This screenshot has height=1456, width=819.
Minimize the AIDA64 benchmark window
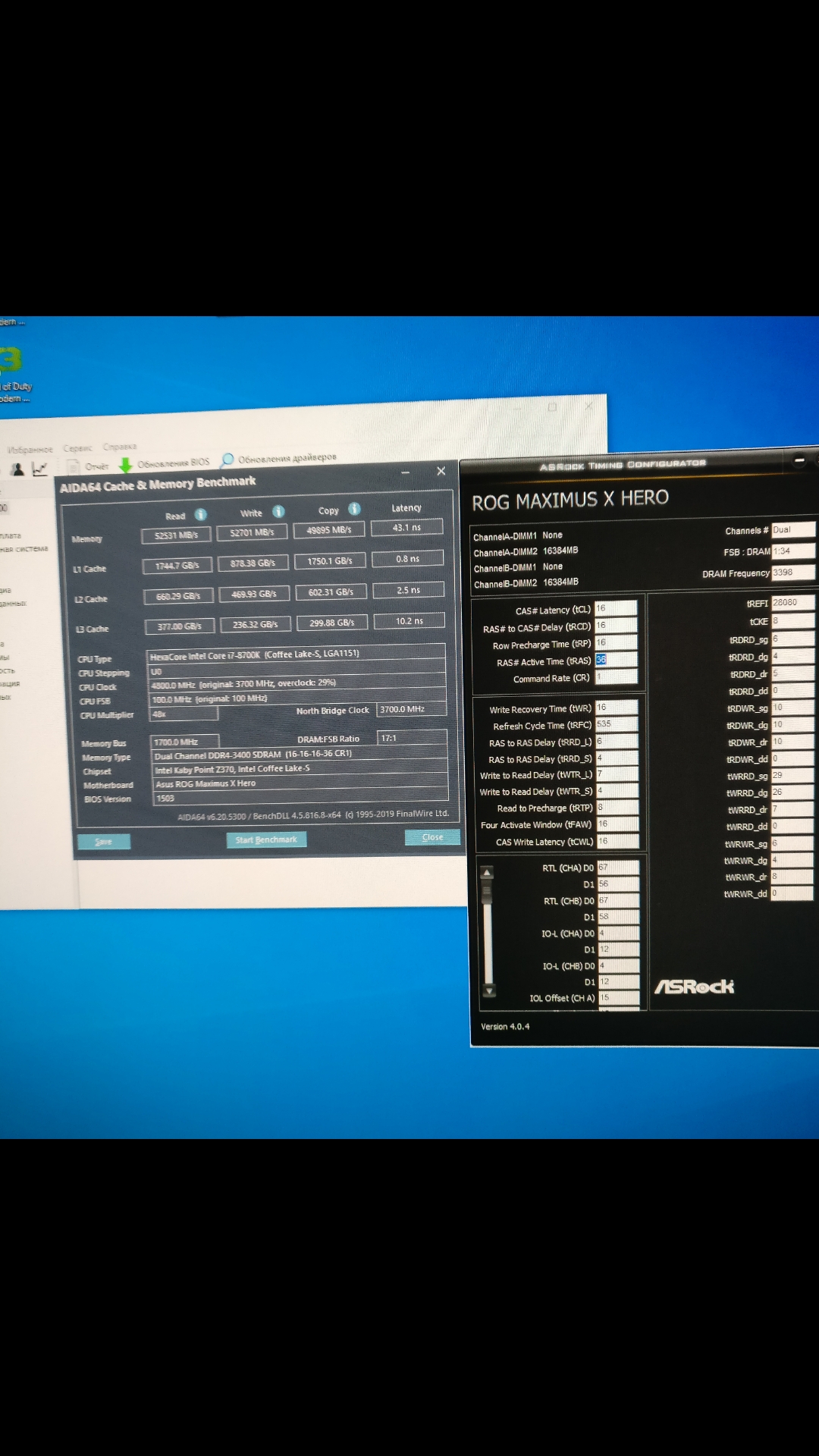tap(405, 473)
